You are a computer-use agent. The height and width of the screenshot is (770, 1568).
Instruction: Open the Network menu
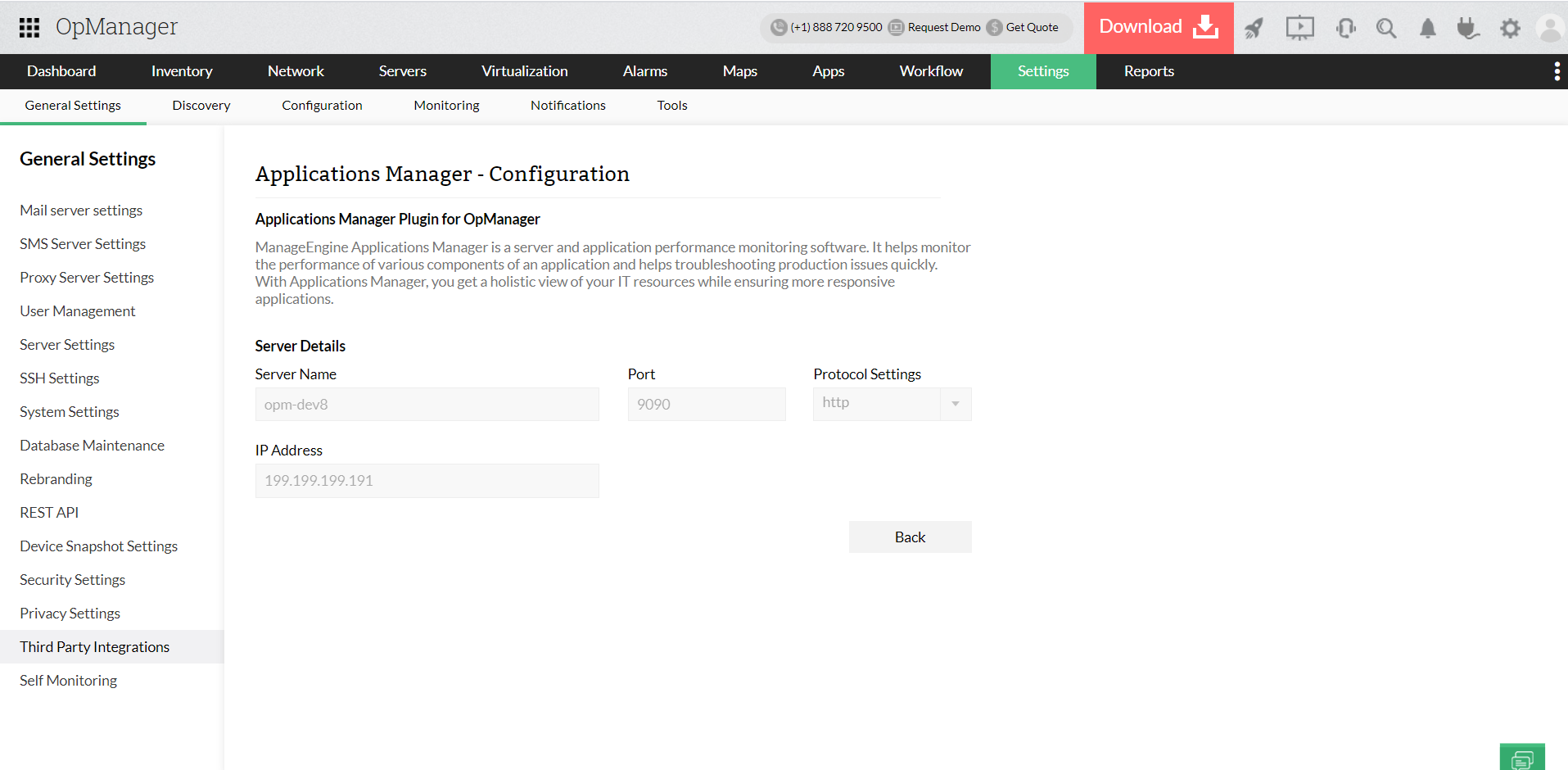[296, 72]
